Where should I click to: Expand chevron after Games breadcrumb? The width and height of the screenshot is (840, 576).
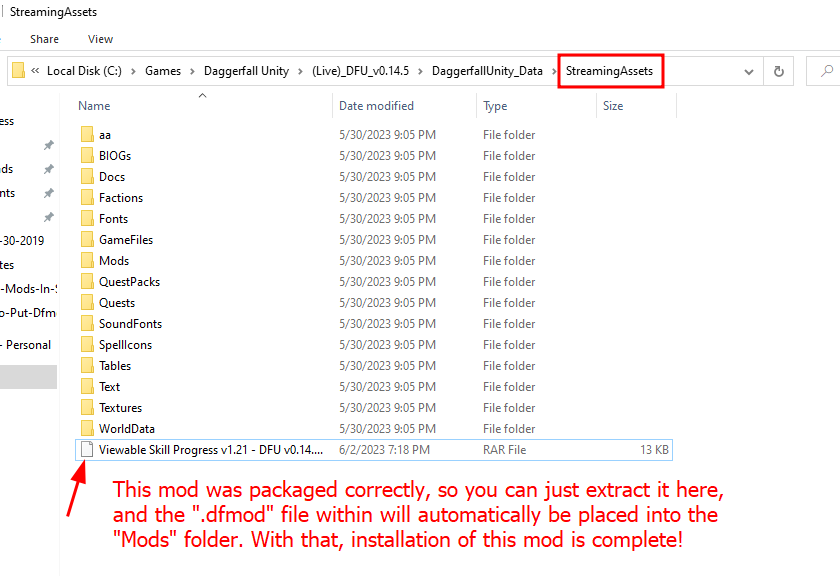pos(192,71)
